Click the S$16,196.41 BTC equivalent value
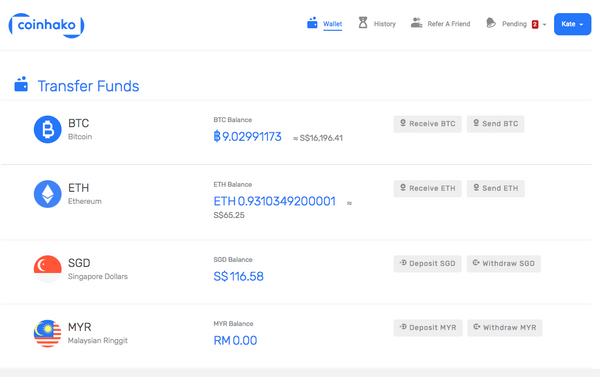The width and height of the screenshot is (600, 377). click(321, 138)
